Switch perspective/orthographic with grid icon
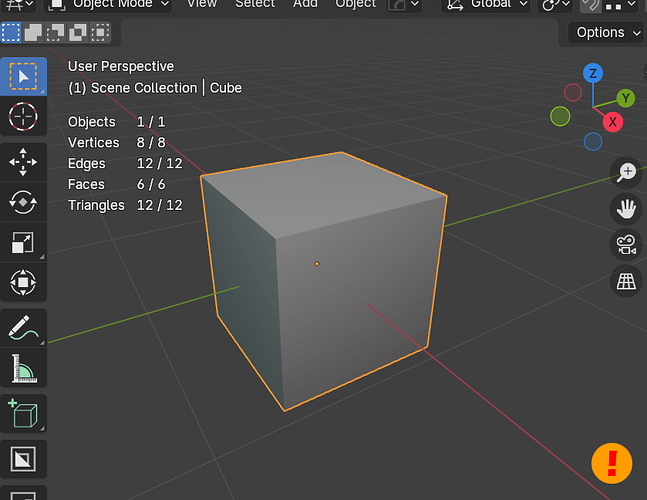The height and width of the screenshot is (500, 647). [x=626, y=281]
